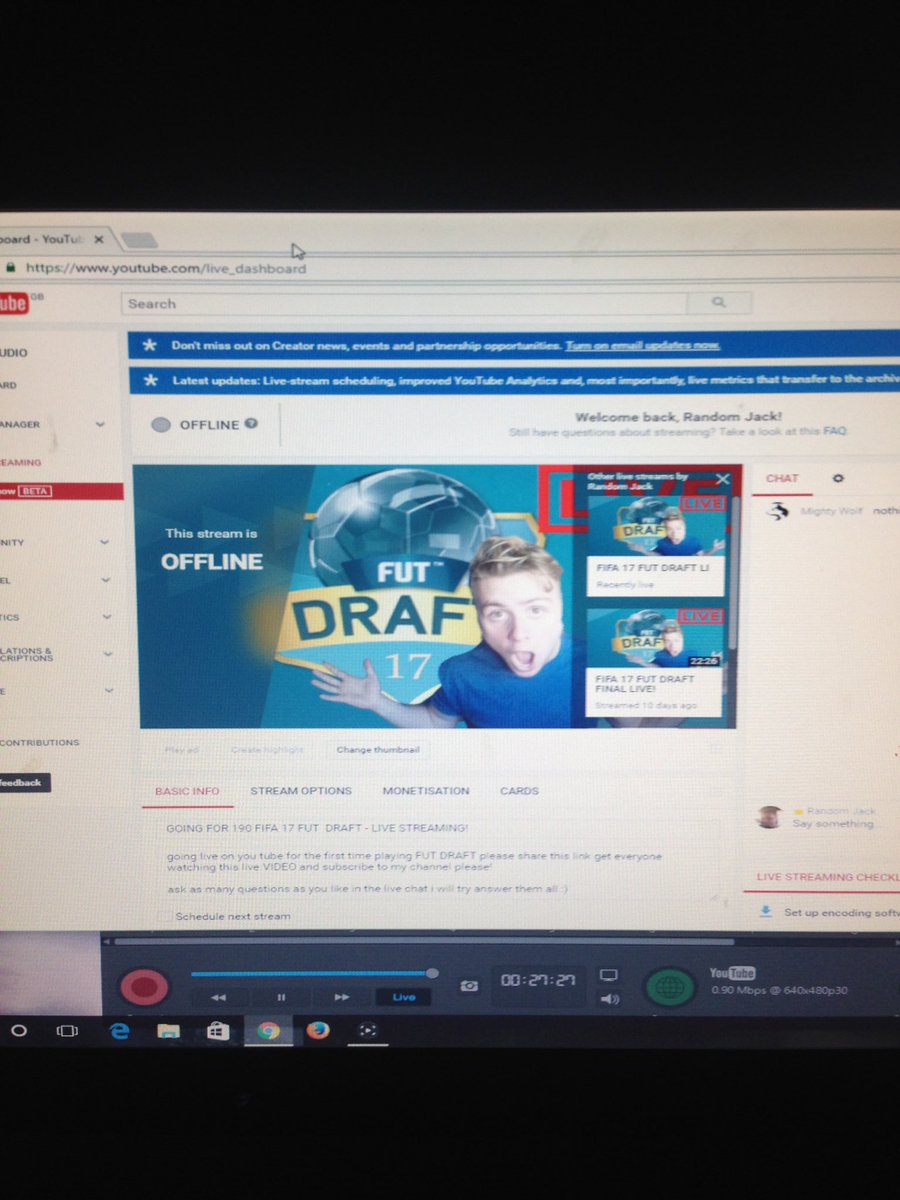Select Stream now BETA sidebar item

tap(60, 491)
